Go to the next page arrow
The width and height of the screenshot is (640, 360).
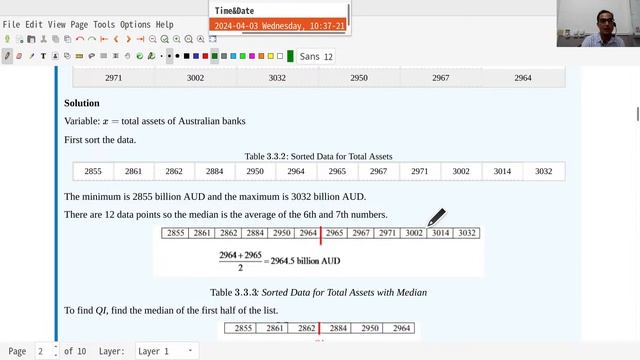click(128, 39)
